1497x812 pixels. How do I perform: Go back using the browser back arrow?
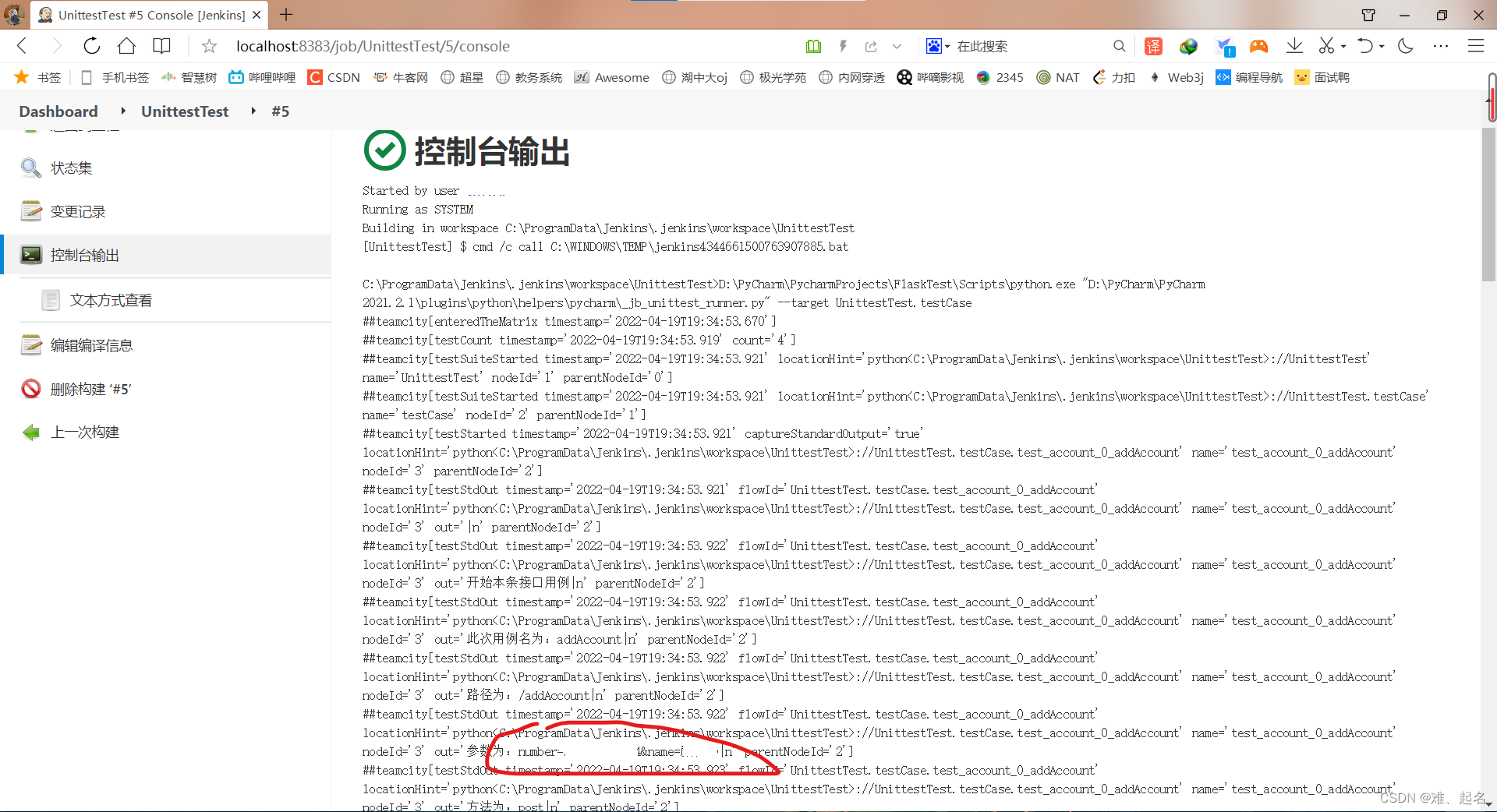pos(22,46)
